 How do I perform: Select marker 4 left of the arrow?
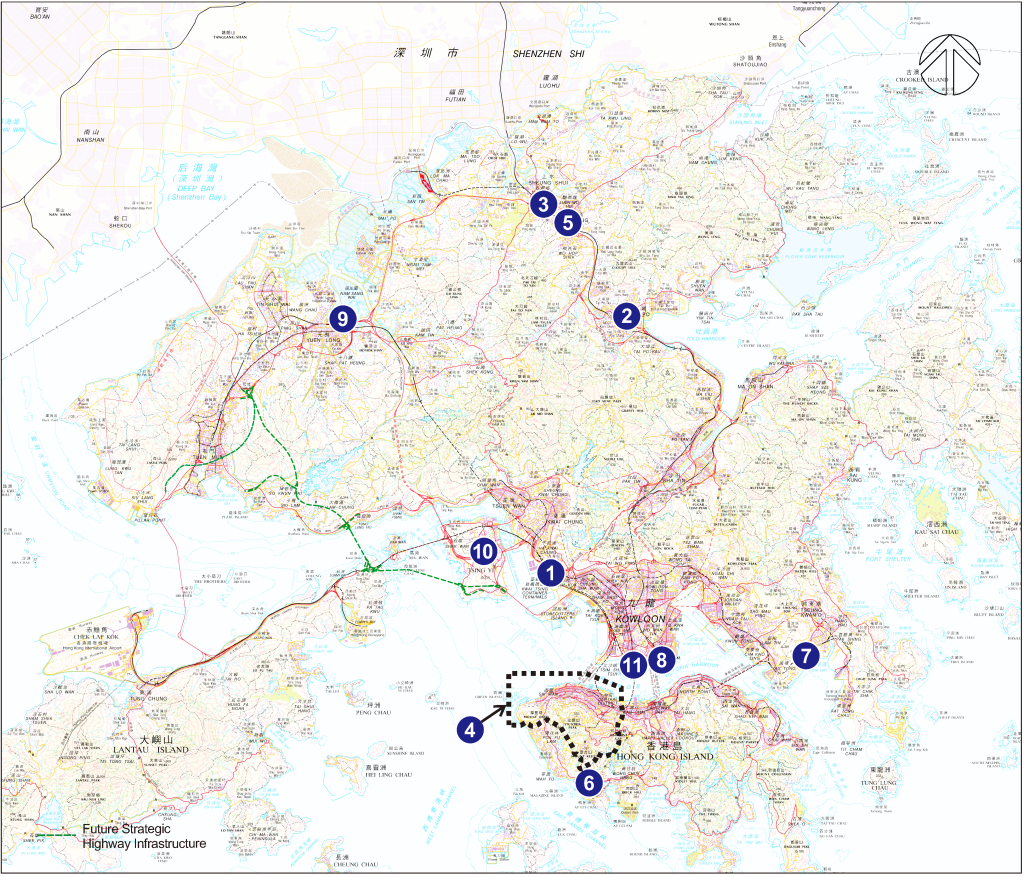click(470, 730)
